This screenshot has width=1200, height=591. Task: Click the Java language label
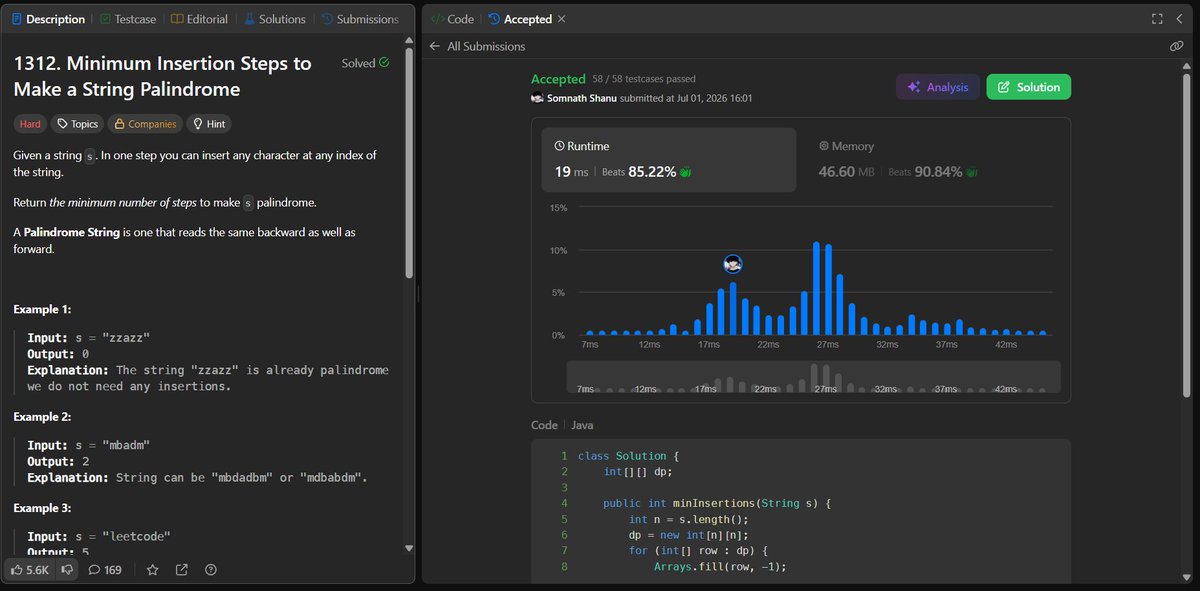582,425
